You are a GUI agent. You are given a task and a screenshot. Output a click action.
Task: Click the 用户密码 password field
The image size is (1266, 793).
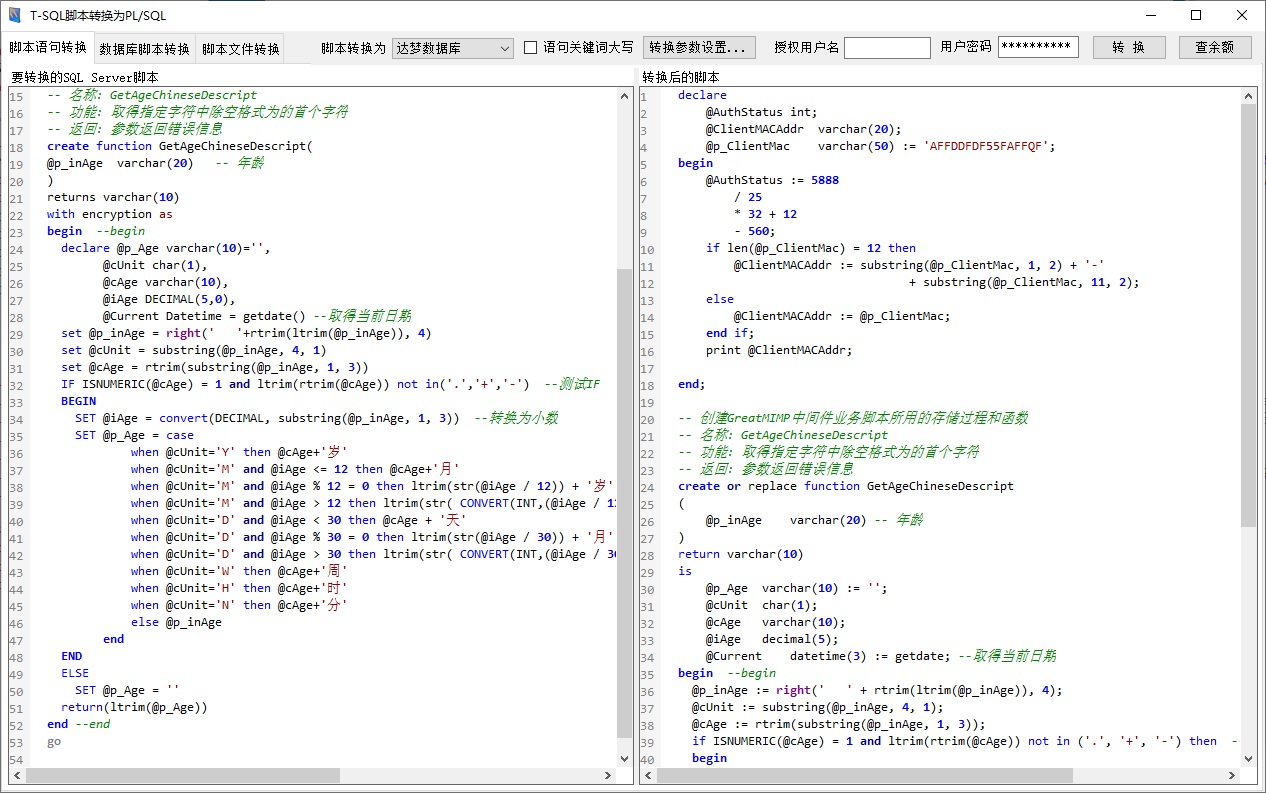tap(1037, 48)
